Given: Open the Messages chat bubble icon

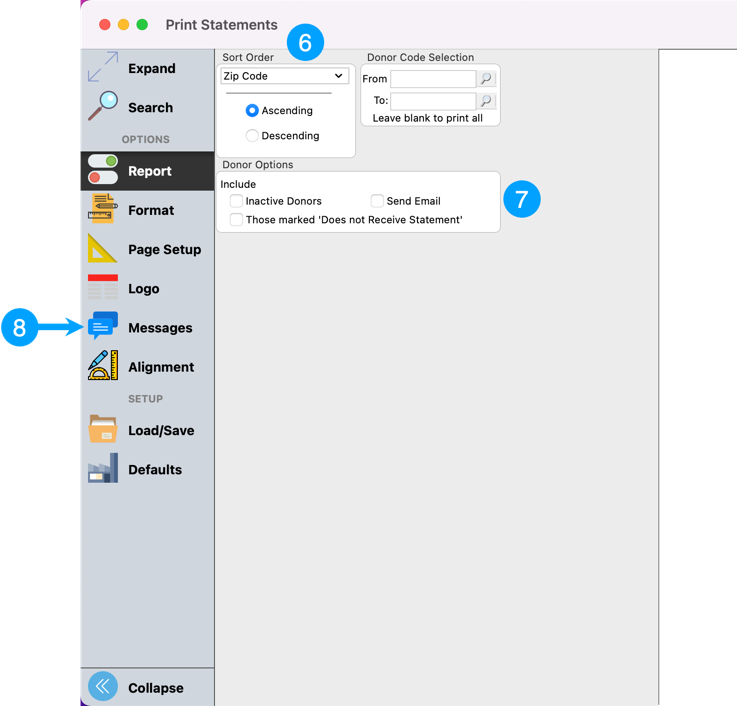Looking at the screenshot, I should [103, 327].
